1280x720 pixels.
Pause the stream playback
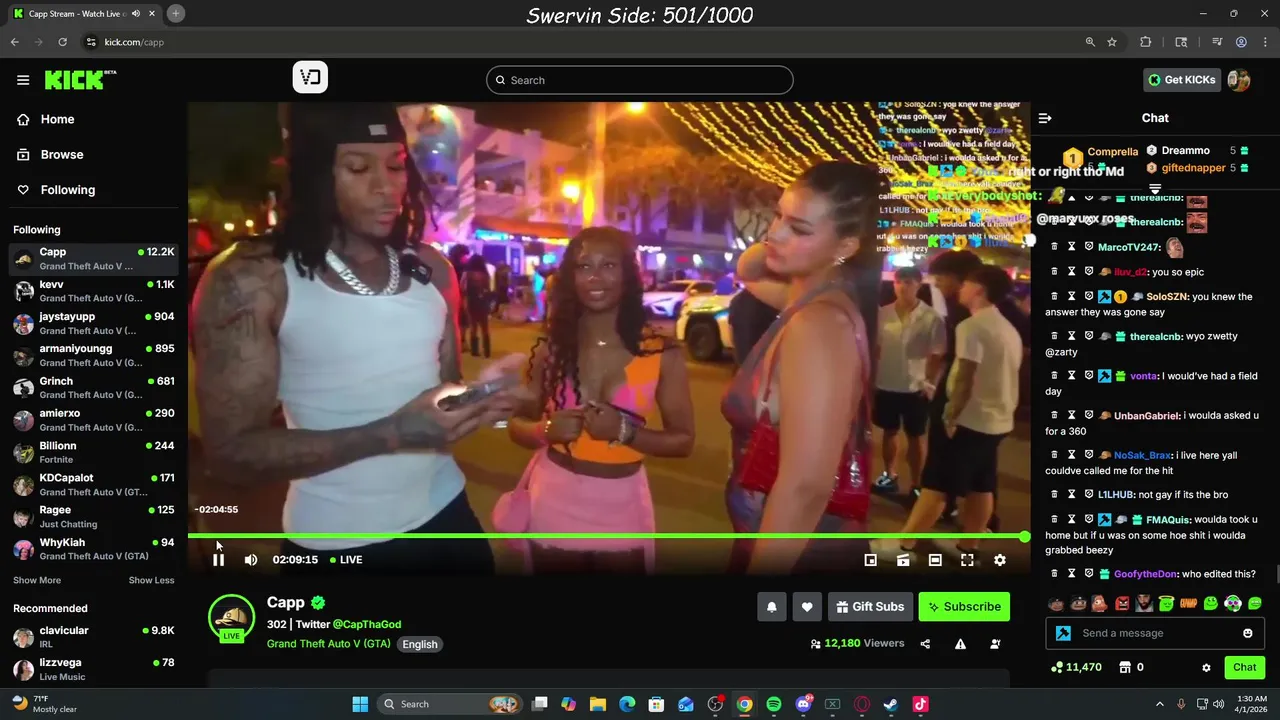218,560
